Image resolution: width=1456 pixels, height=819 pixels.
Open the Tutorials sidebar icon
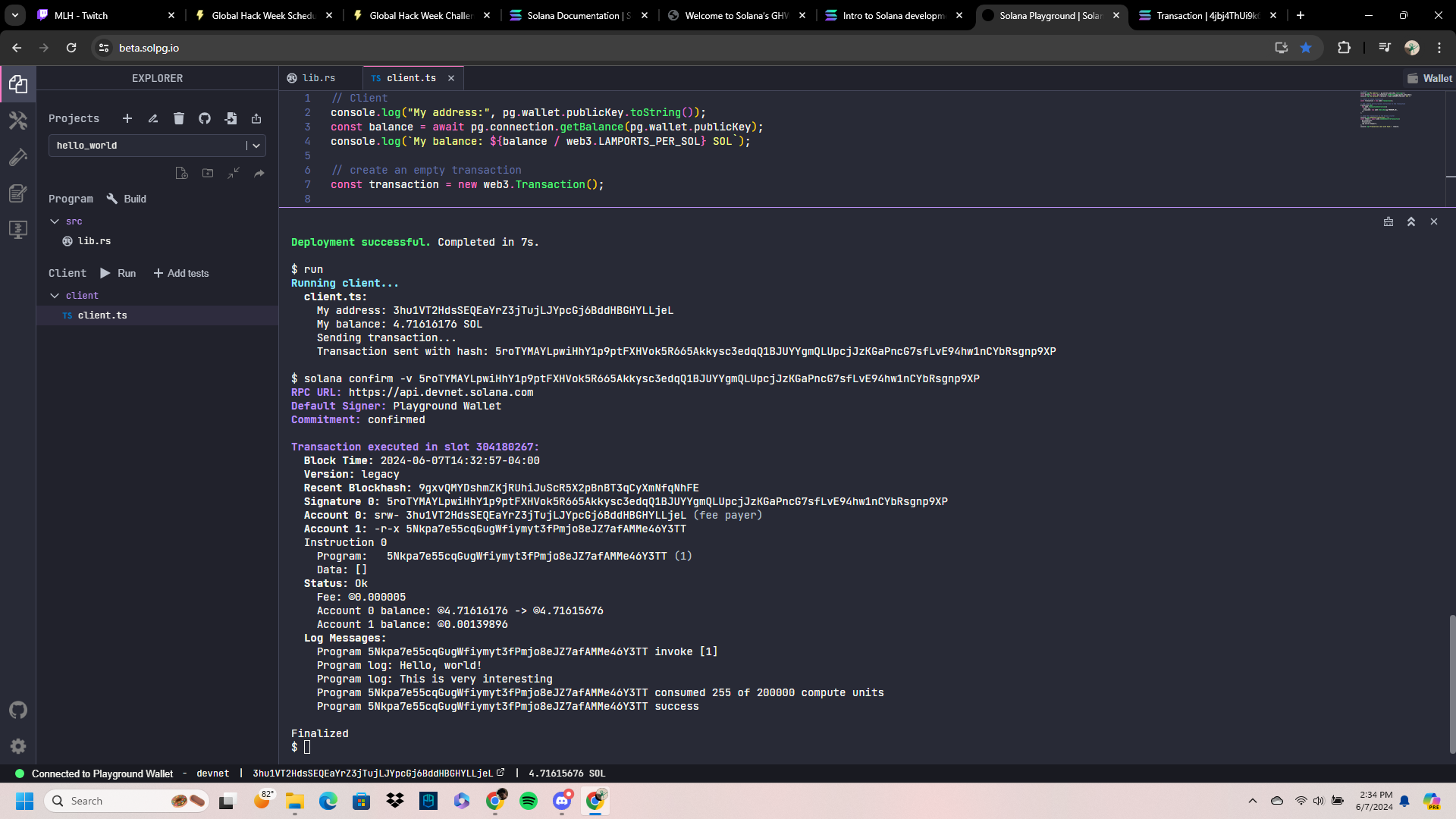(18, 193)
